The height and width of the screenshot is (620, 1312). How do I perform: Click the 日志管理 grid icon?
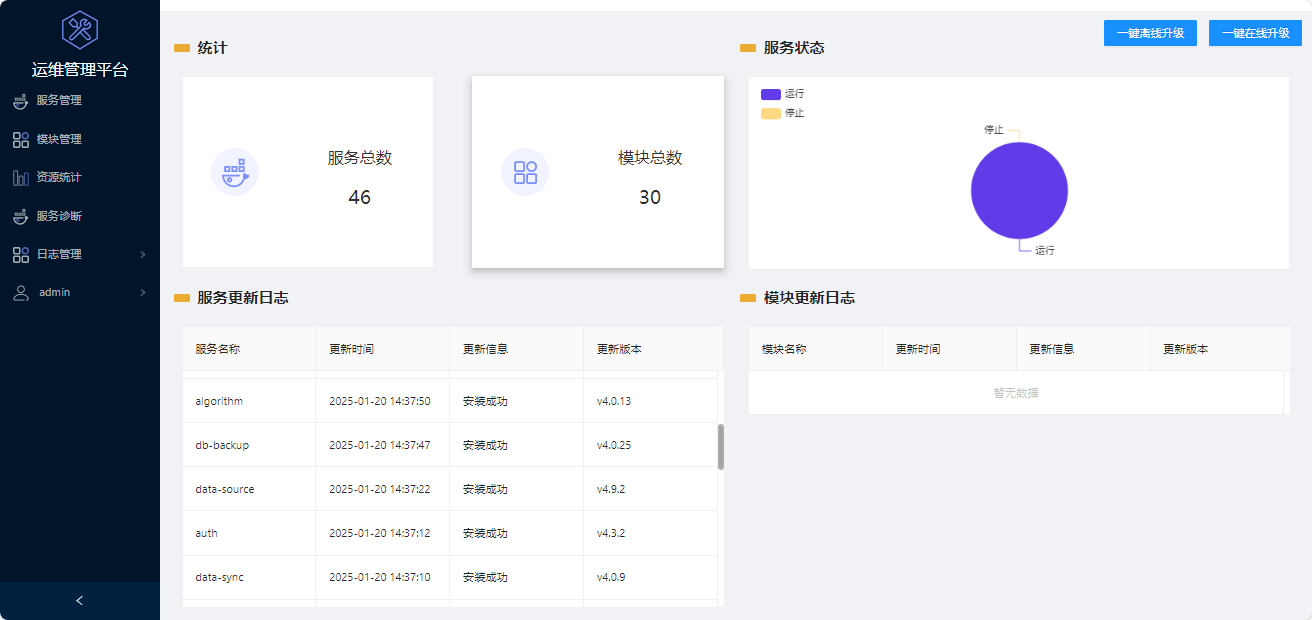tap(20, 255)
